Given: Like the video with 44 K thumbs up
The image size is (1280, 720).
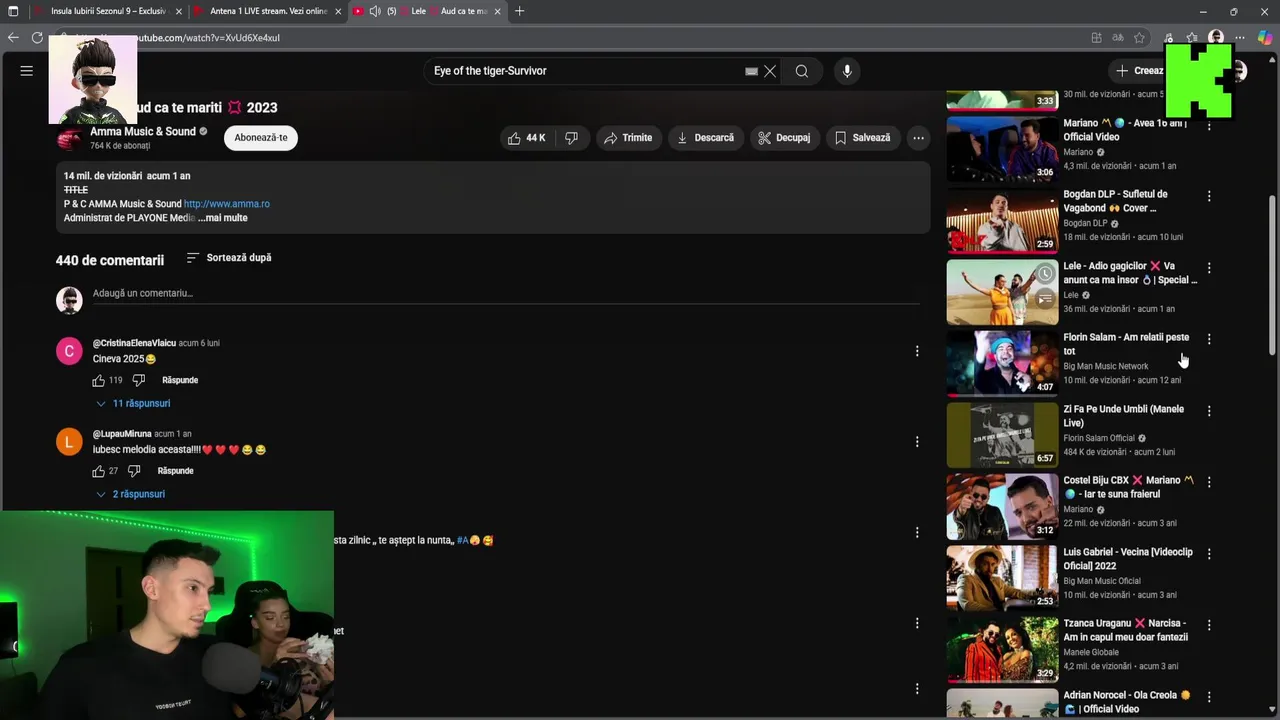Looking at the screenshot, I should coord(527,138).
